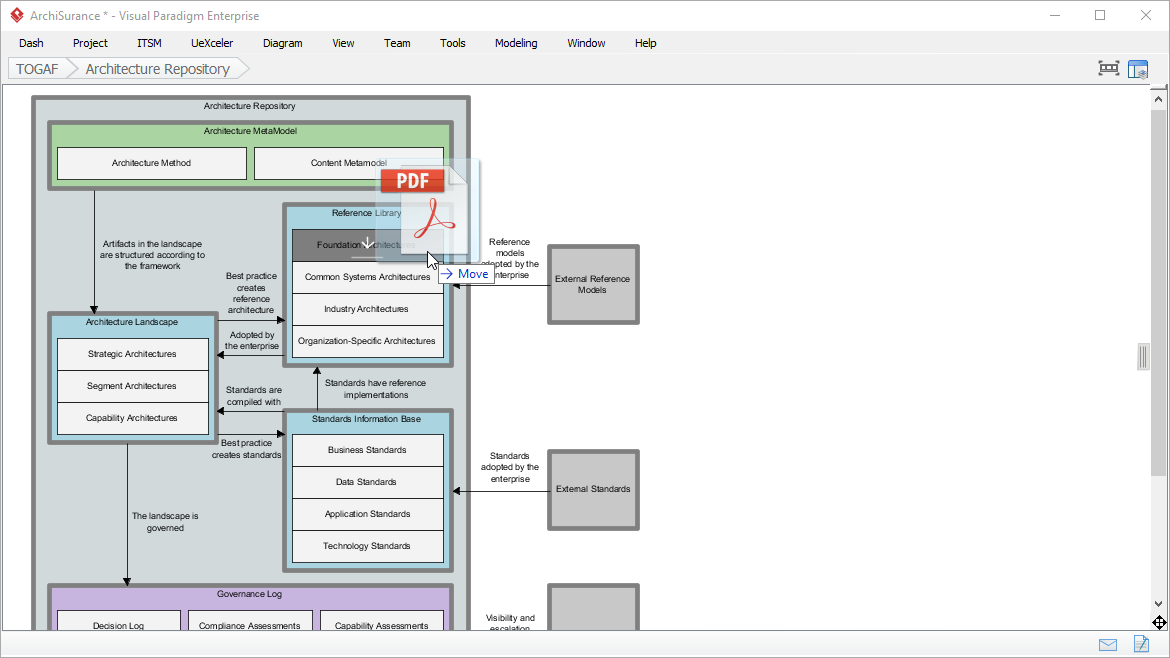This screenshot has height=658, width=1170.
Task: Select the External Standards shape
Action: pyautogui.click(x=593, y=489)
